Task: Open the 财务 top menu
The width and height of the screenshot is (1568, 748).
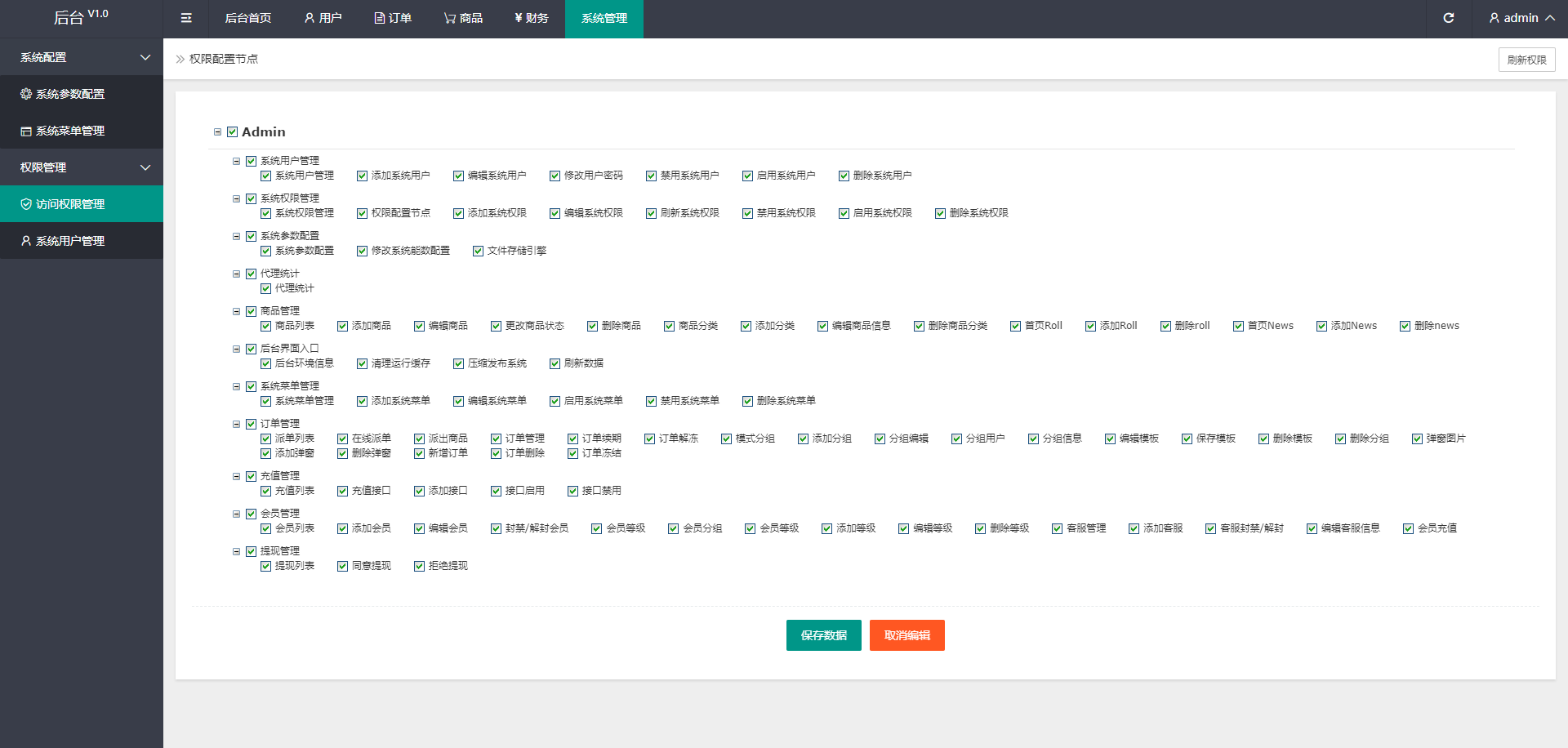Action: [531, 18]
